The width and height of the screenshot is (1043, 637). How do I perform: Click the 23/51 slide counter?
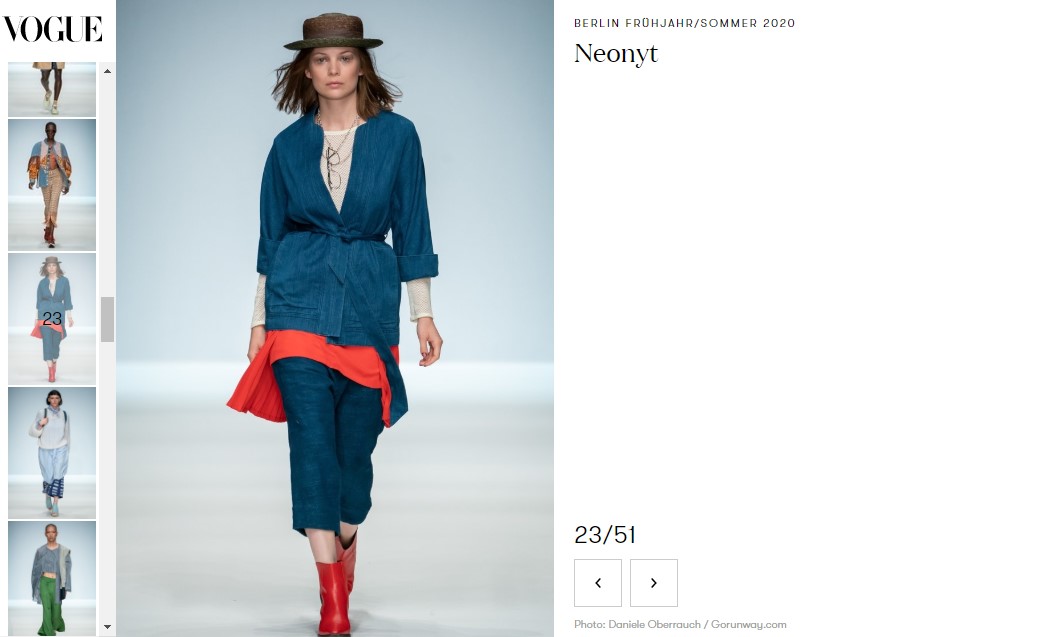[605, 535]
